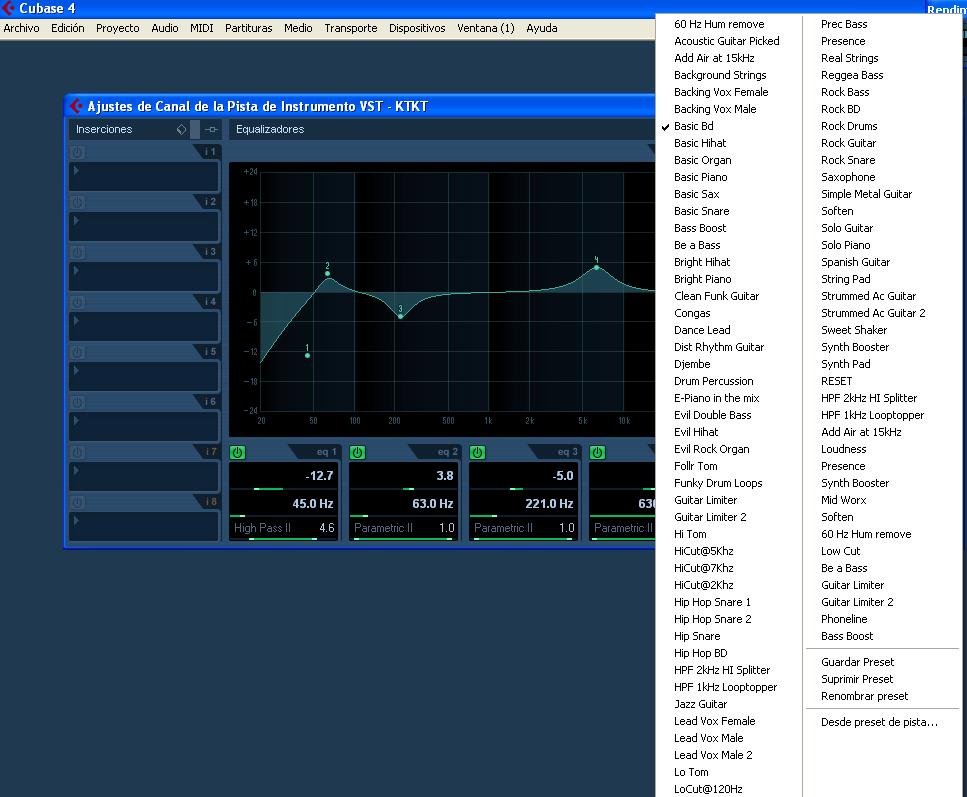Select the Congas preset
The image size is (967, 797).
pyautogui.click(x=692, y=313)
